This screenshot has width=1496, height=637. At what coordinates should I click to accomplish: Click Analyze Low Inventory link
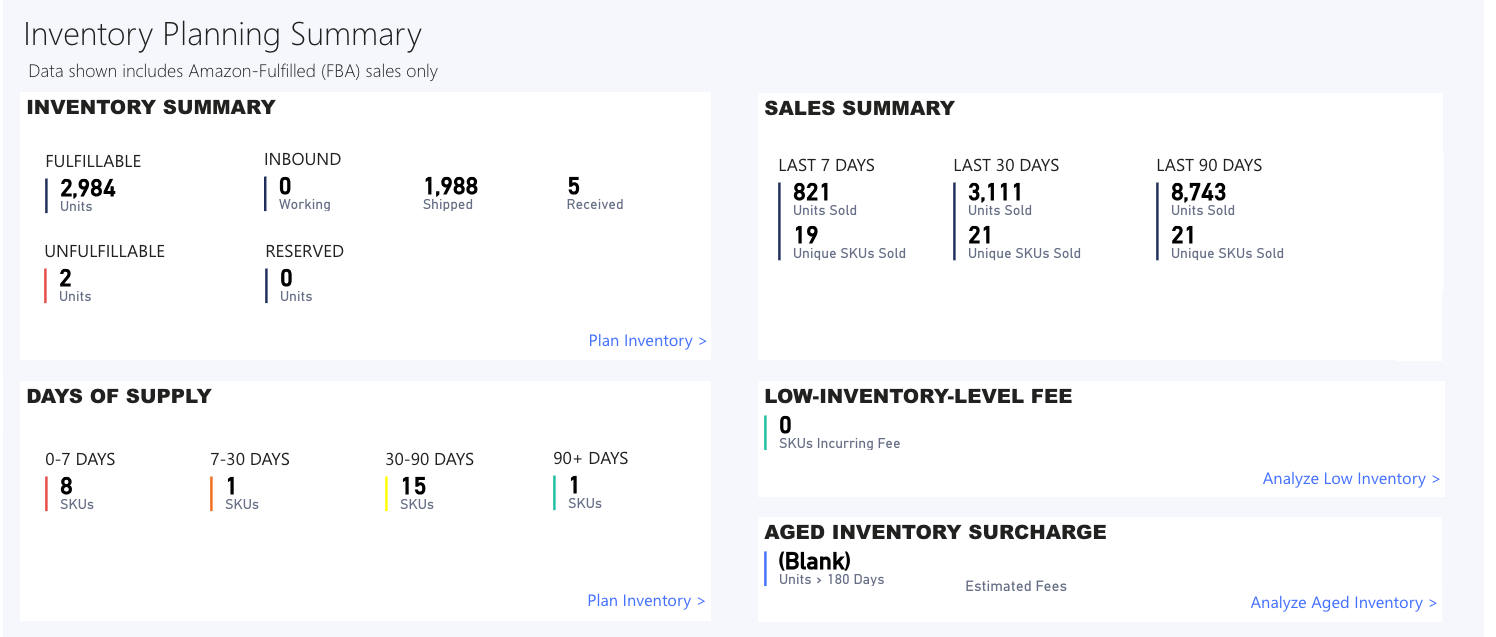click(1351, 479)
